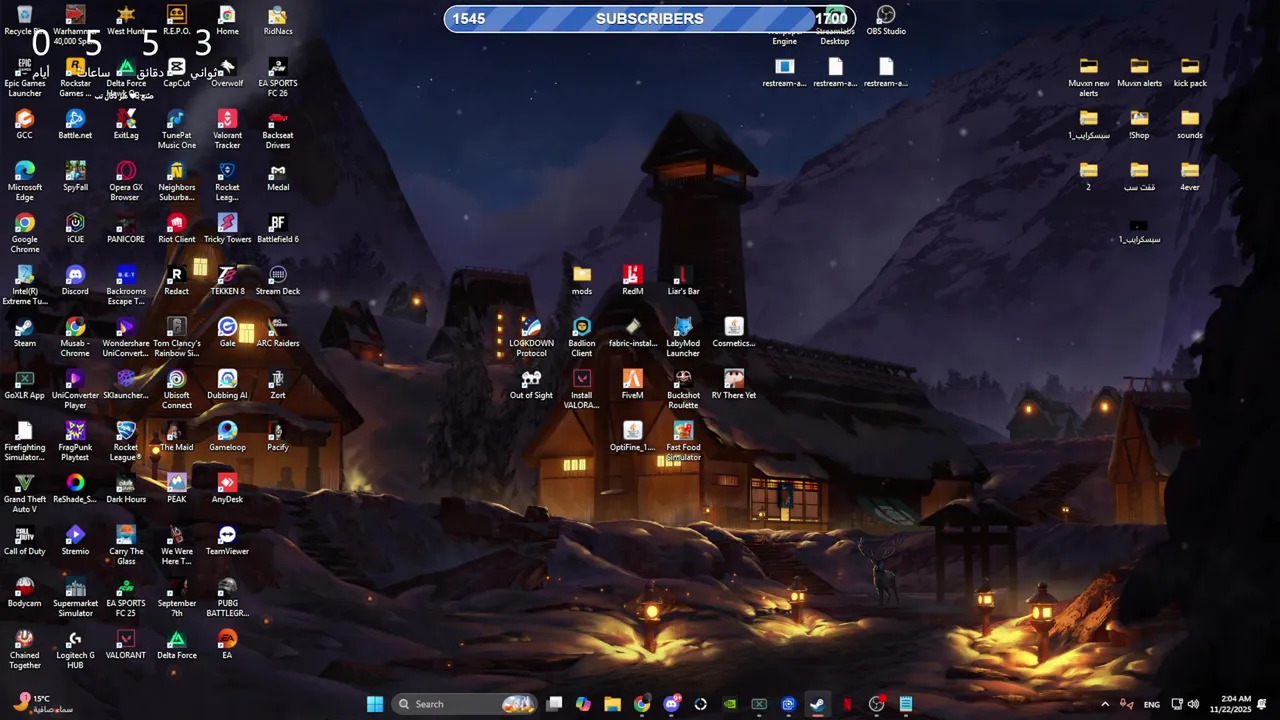Select the CapCut desktop shortcut
The width and height of the screenshot is (1280, 720).
click(176, 72)
